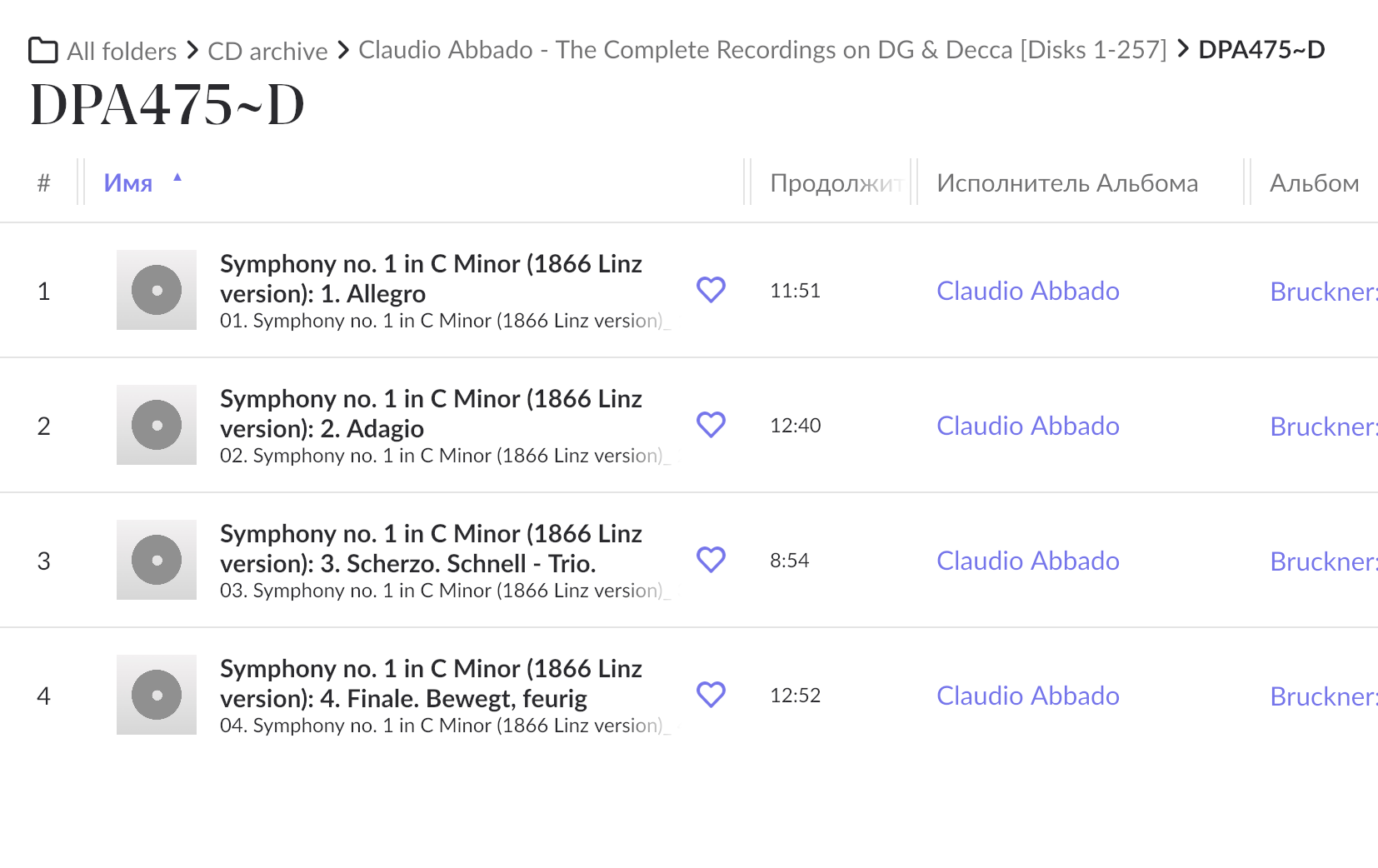This screenshot has height=868, width=1378.
Task: Toggle heart on the 2. Adagio track
Action: (x=711, y=425)
